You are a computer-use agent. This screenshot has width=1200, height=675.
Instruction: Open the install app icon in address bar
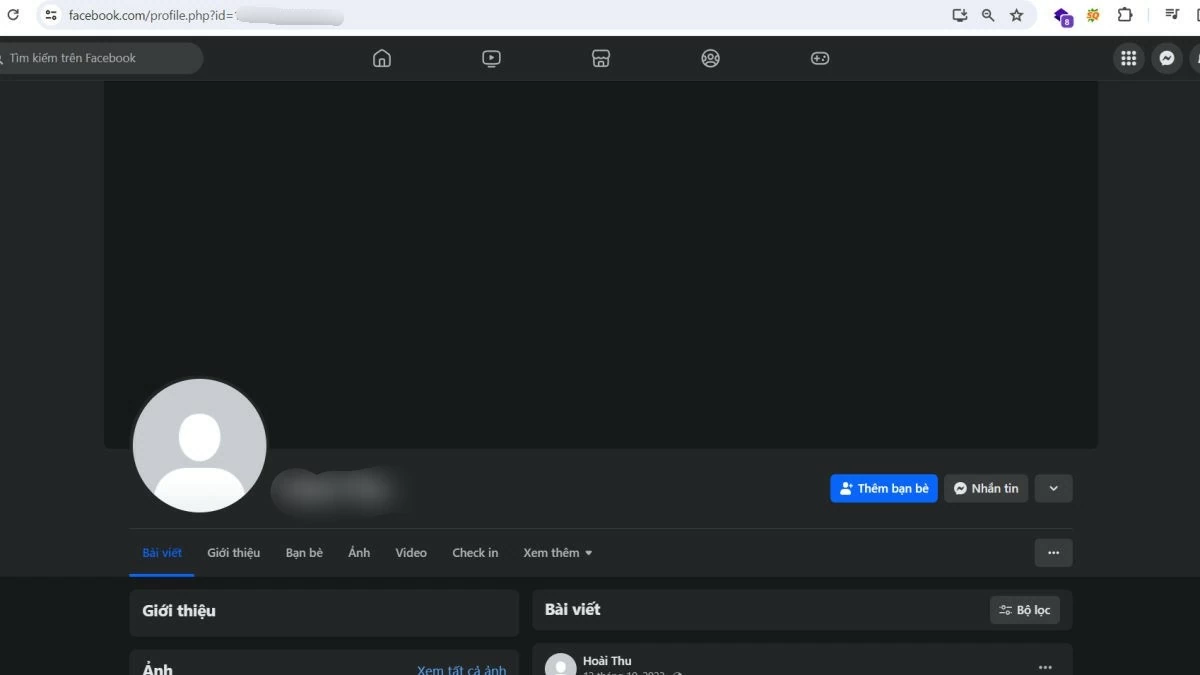pyautogui.click(x=959, y=15)
